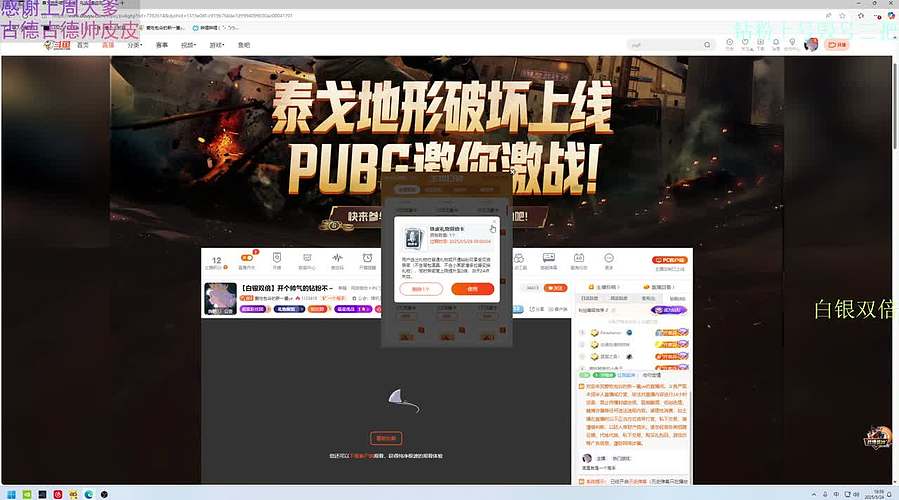Open Windows Start menu in taskbar

pyautogui.click(x=11, y=494)
